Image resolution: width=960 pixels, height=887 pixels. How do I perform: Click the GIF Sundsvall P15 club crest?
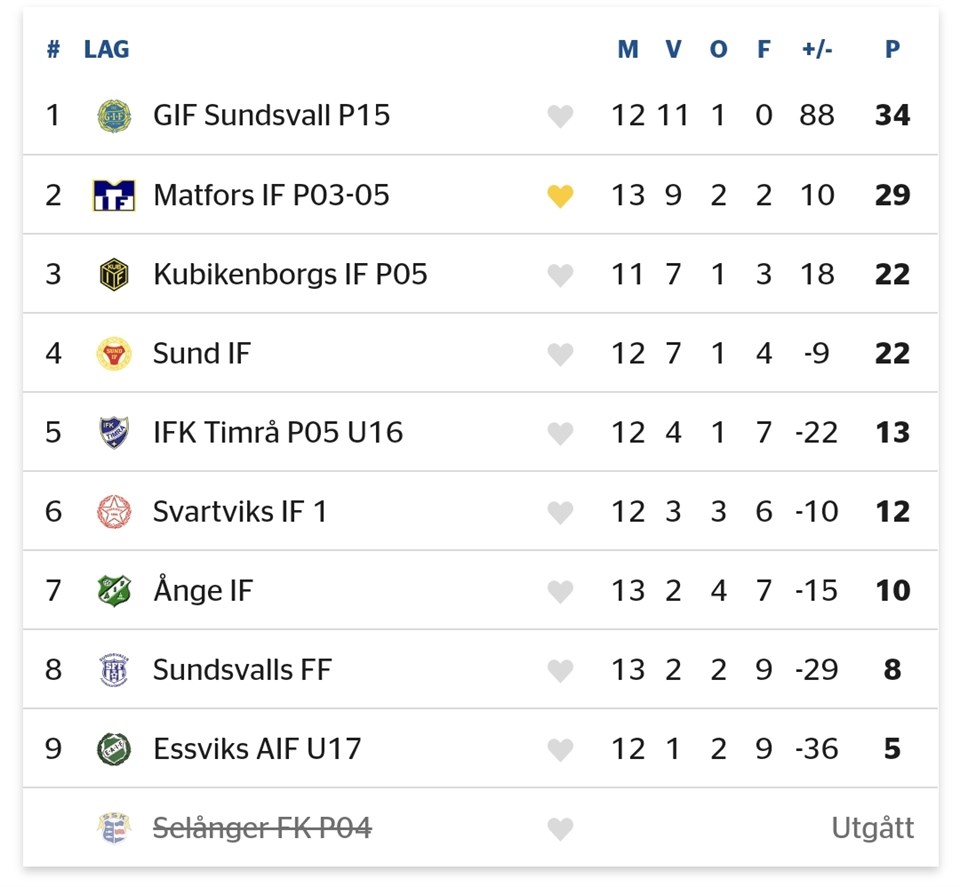[x=113, y=116]
